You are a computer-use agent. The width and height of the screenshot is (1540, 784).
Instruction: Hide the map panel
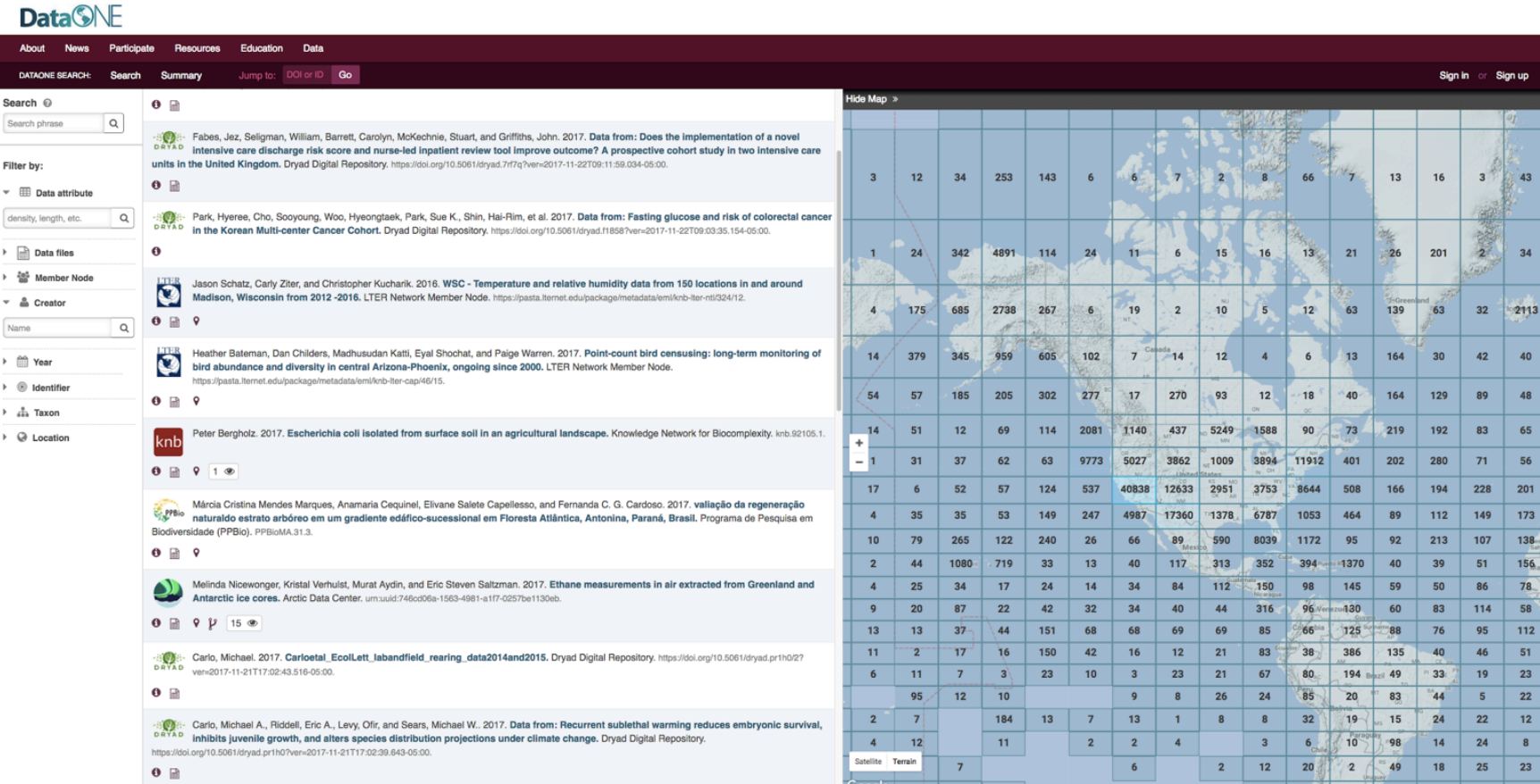pos(872,99)
